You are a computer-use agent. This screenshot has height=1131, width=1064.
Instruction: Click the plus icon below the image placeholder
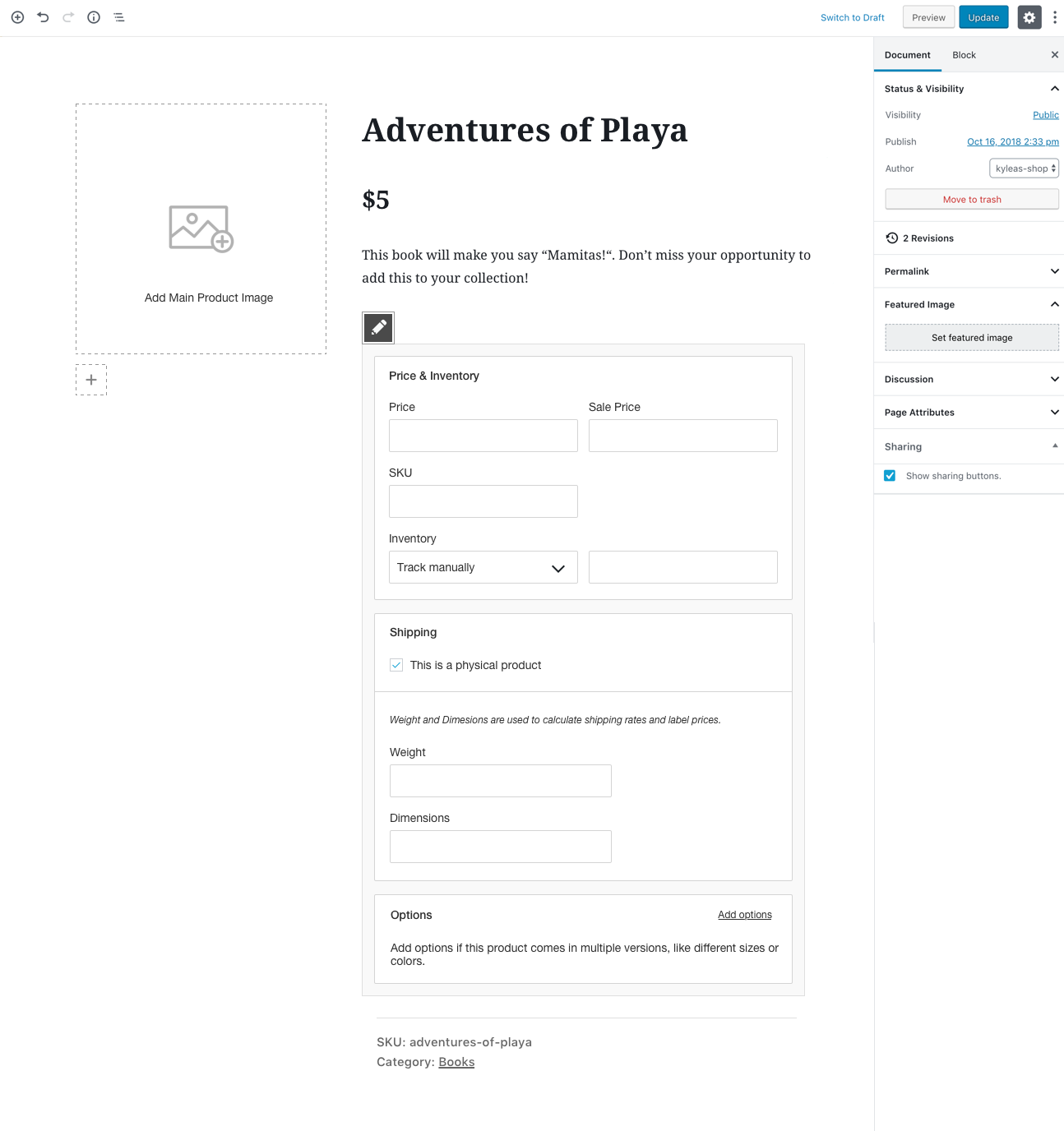pos(91,380)
